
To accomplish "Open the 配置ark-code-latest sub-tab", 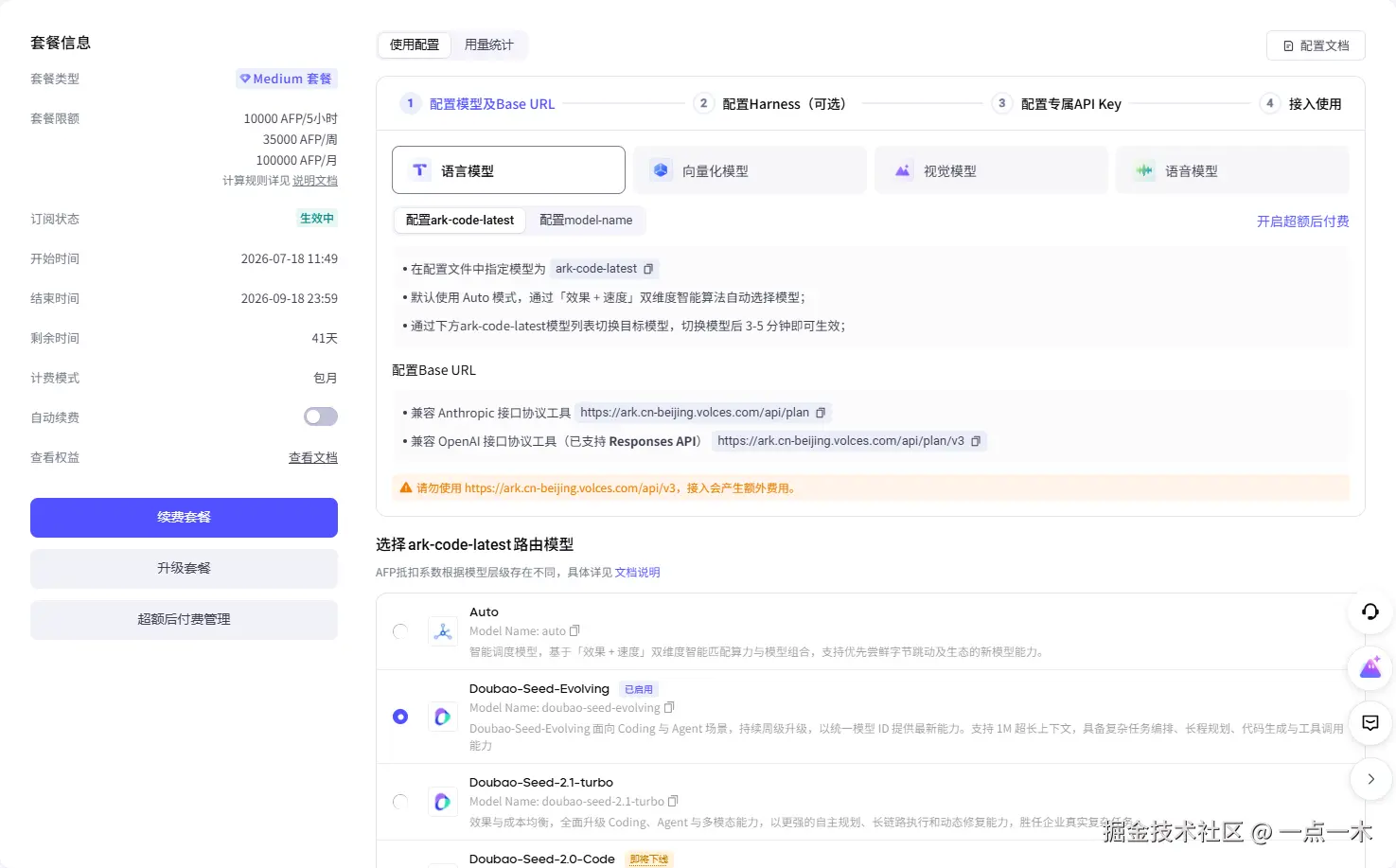I will pos(460,220).
